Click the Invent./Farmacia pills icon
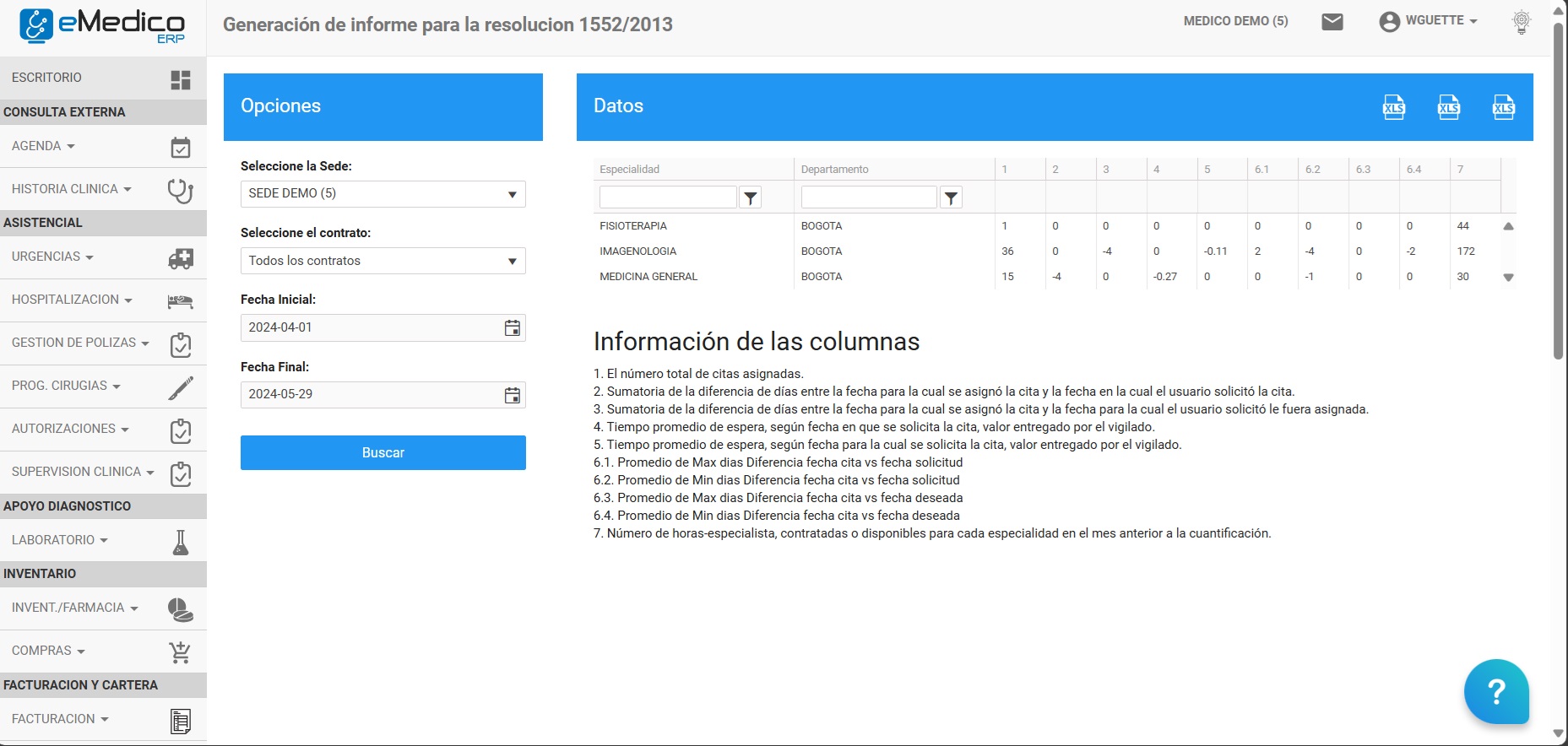 tap(181, 609)
